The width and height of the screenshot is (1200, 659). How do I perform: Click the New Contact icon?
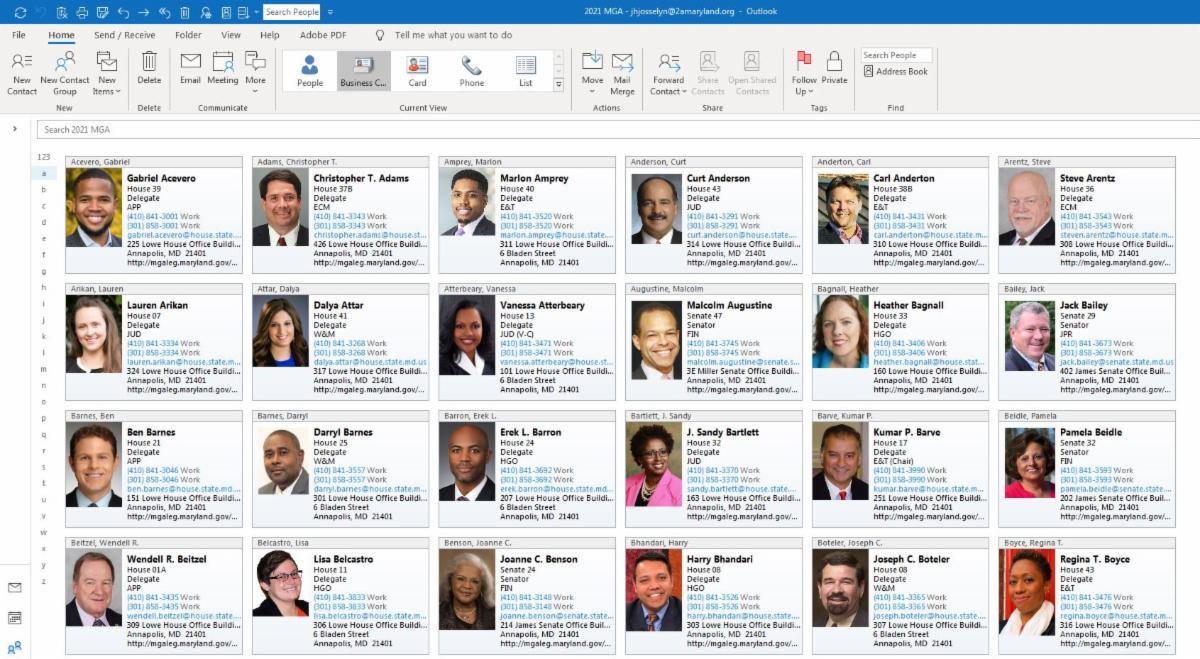[22, 70]
